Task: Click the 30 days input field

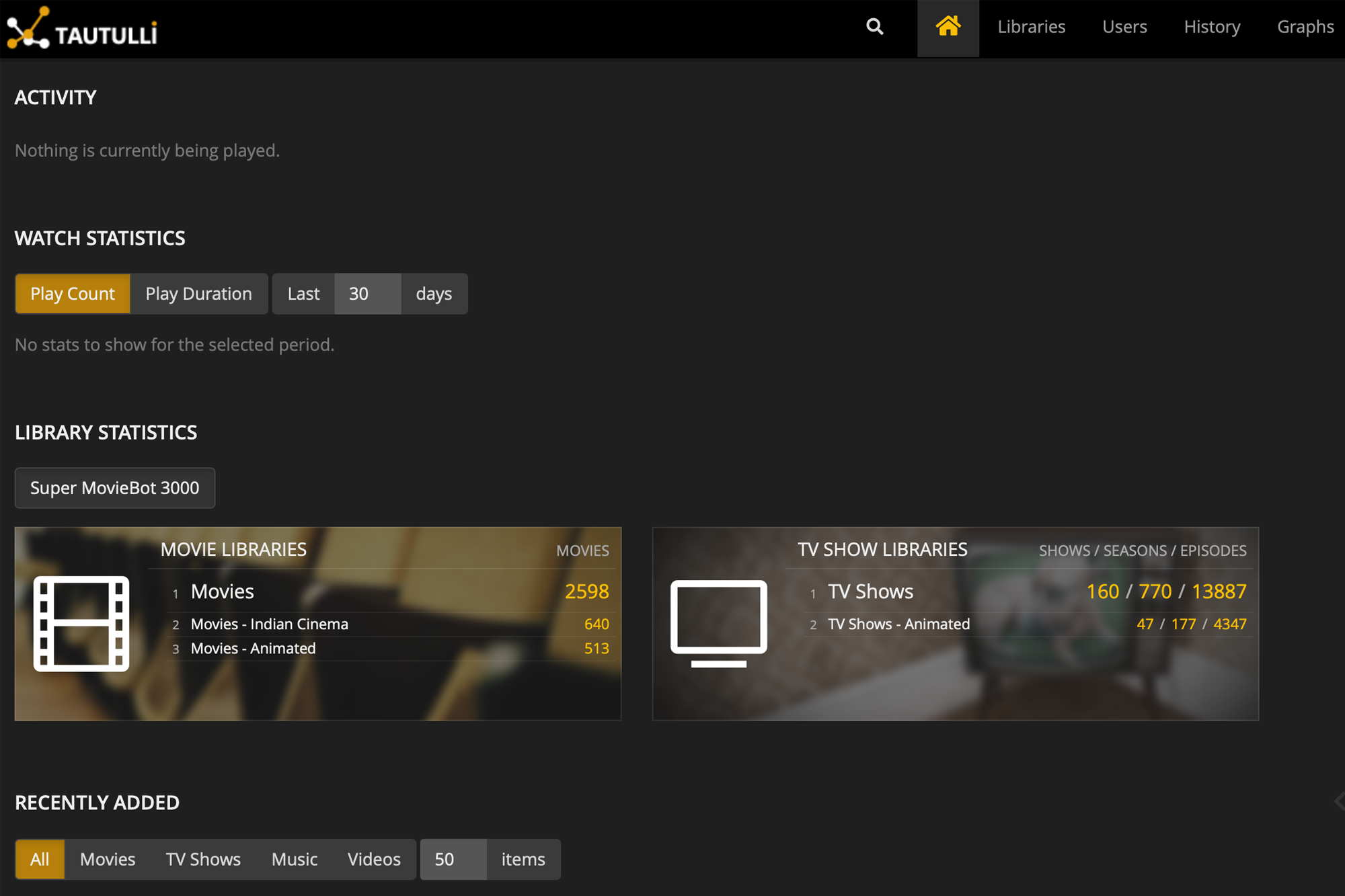Action: tap(367, 294)
